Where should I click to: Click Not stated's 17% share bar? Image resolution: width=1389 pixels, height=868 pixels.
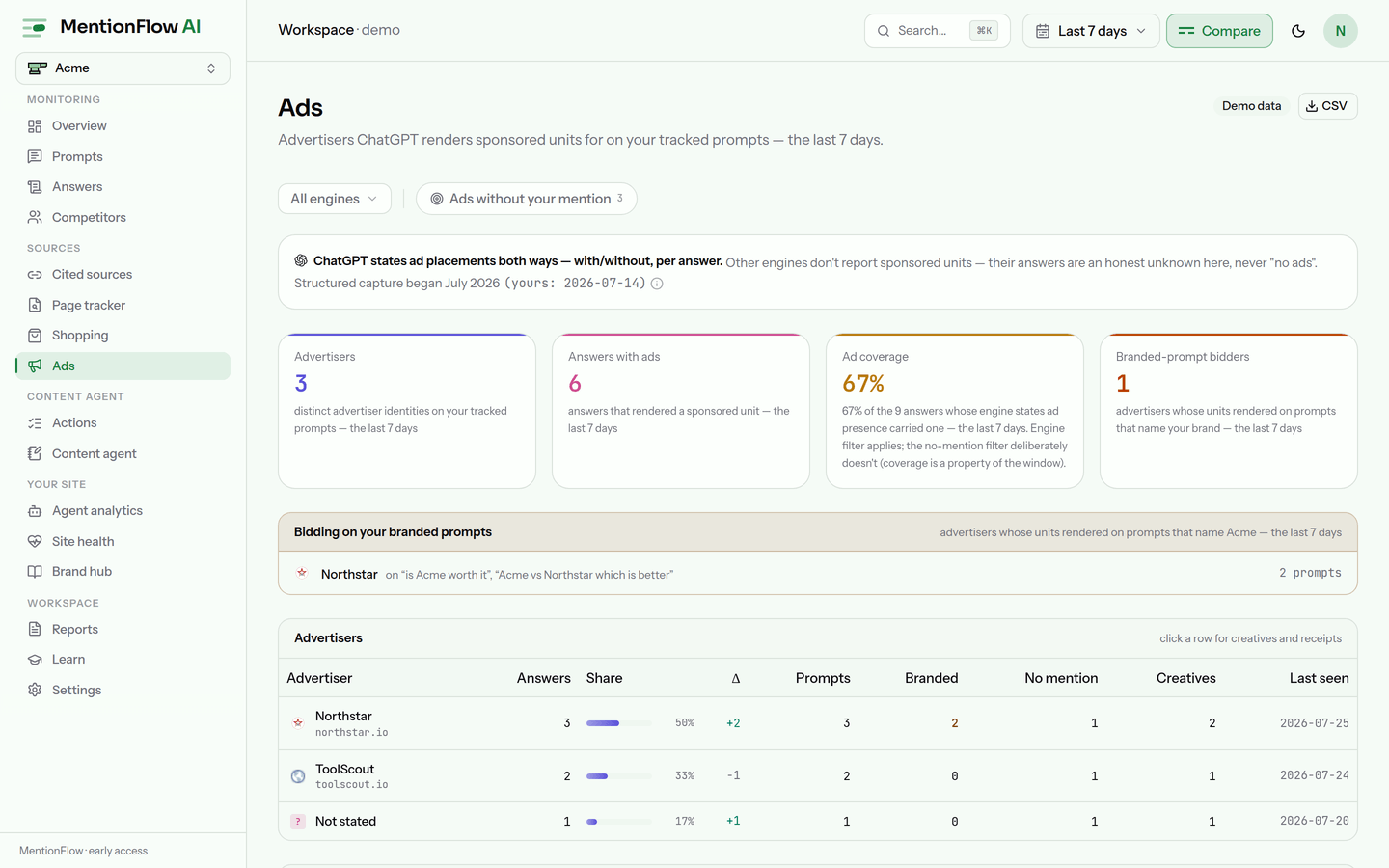pos(618,822)
